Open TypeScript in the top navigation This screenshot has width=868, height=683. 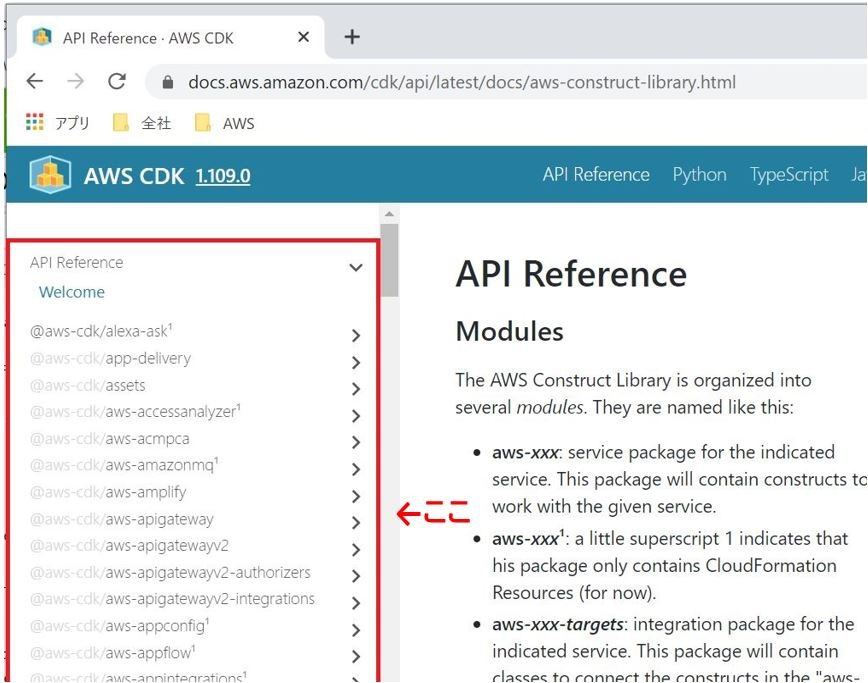pyautogui.click(x=789, y=174)
